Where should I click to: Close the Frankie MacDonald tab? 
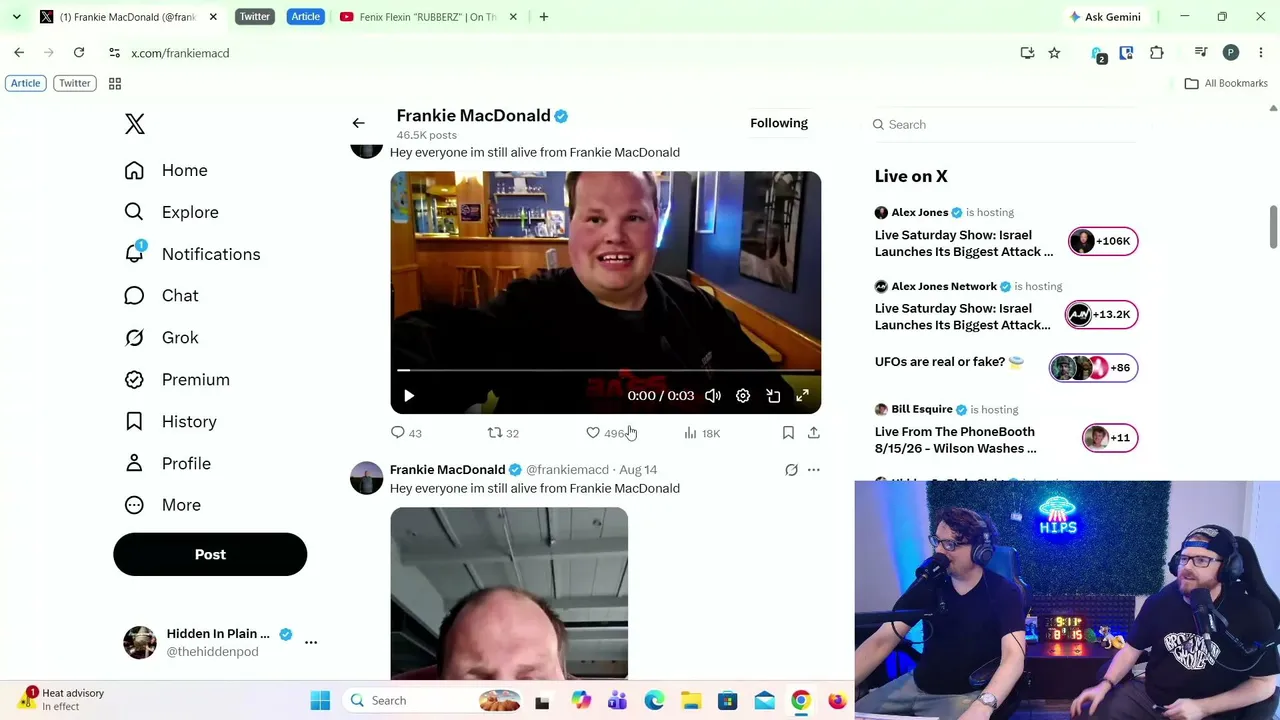(213, 17)
